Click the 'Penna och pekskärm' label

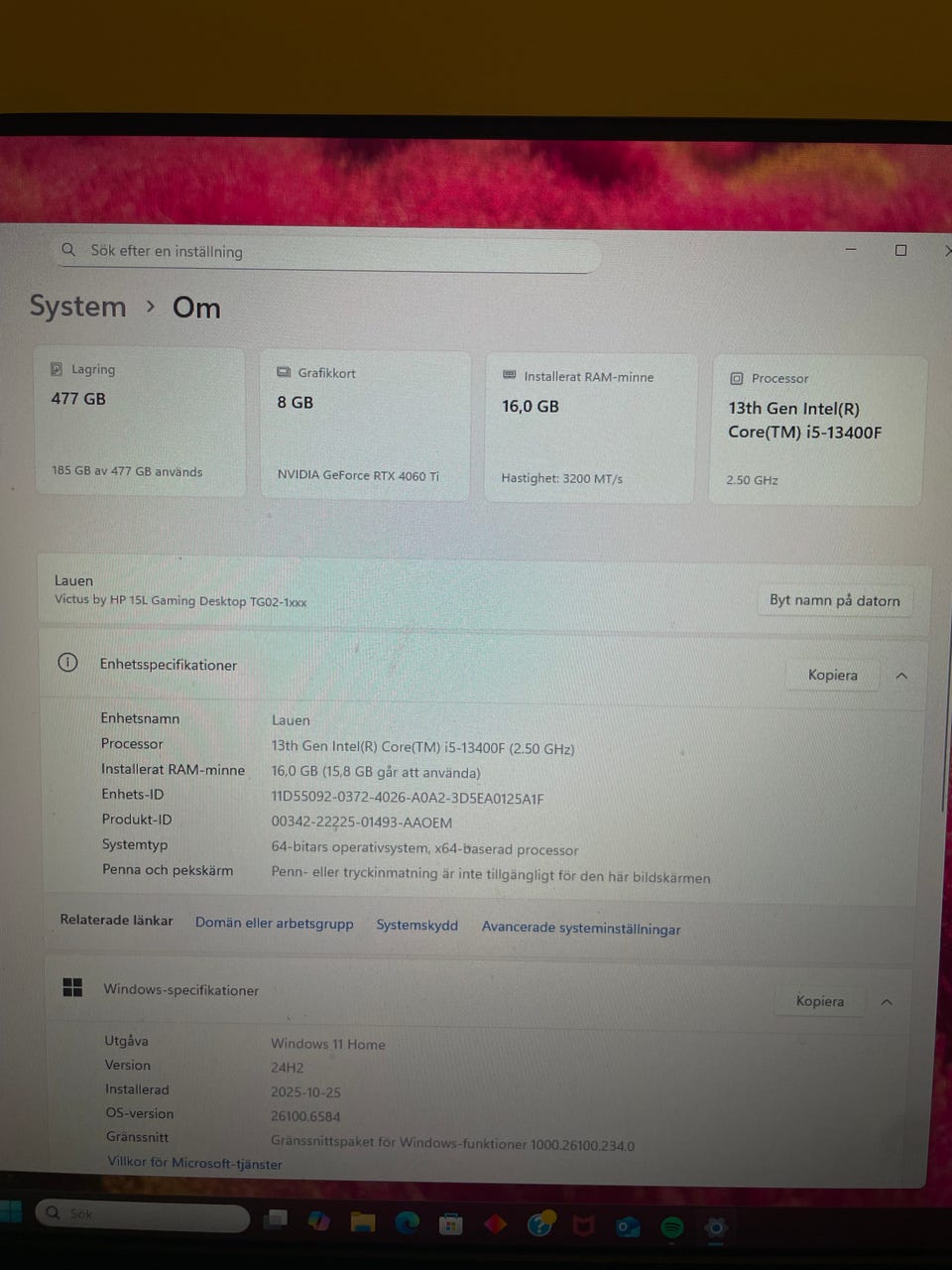[x=168, y=870]
